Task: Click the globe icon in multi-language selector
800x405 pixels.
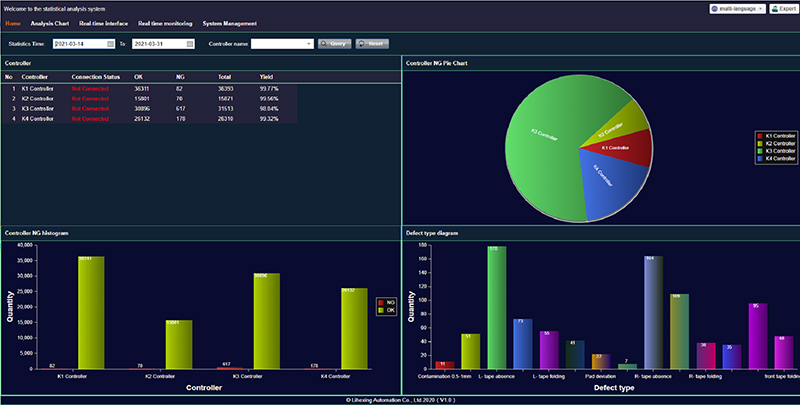Action: (x=713, y=8)
